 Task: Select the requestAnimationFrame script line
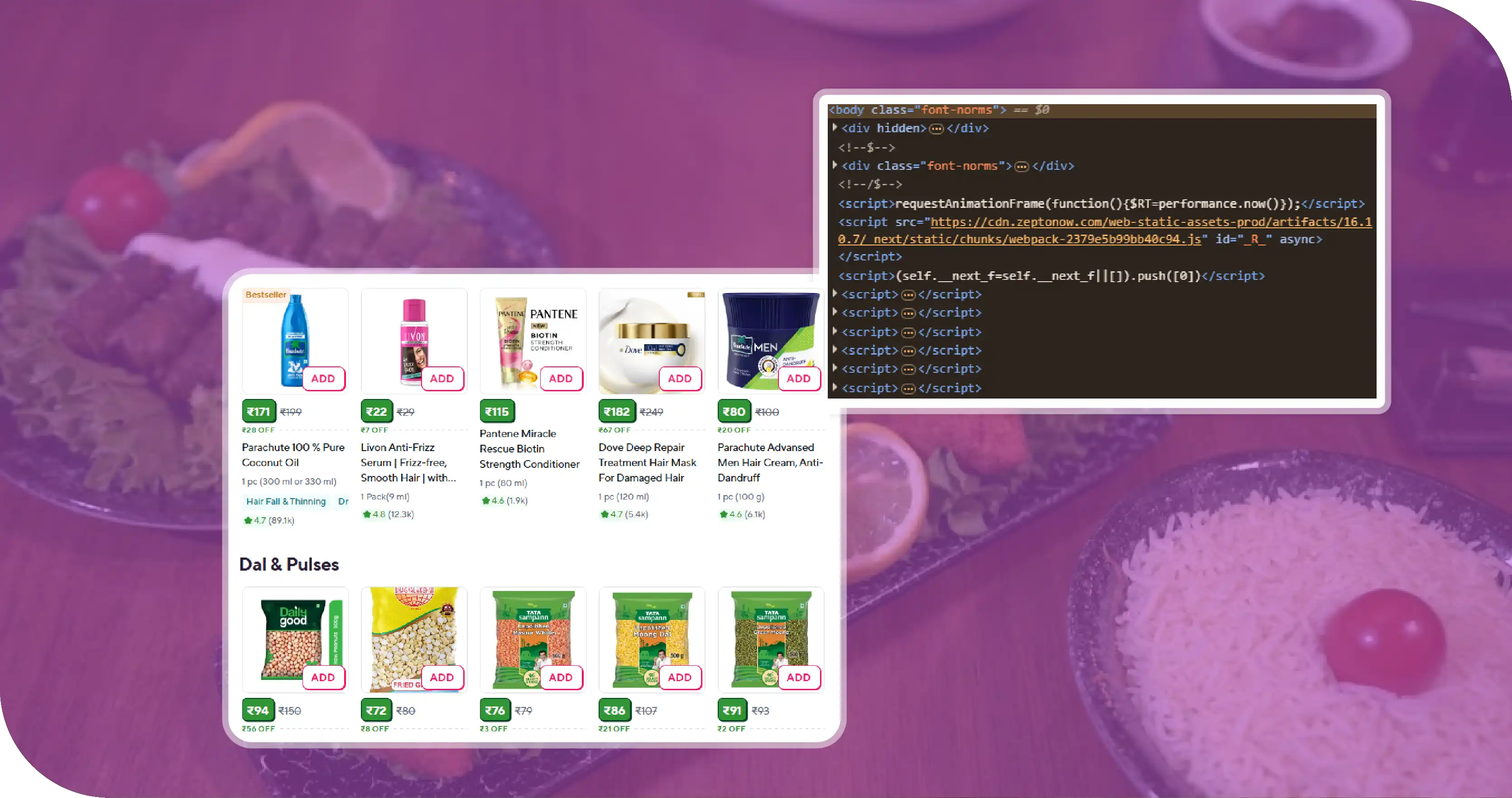coord(1101,204)
